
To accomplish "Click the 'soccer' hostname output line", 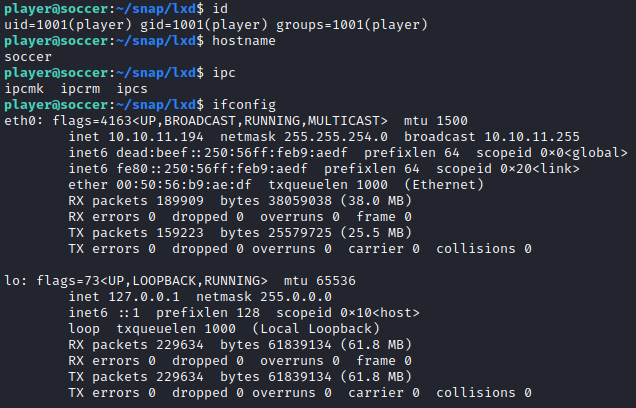I will 28,57.
